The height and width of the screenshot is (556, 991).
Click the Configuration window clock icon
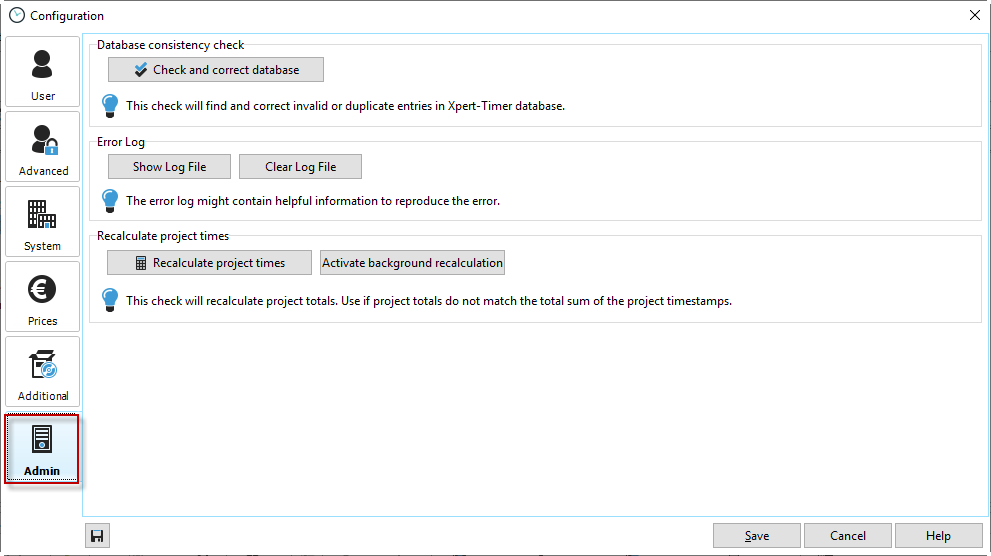point(16,15)
